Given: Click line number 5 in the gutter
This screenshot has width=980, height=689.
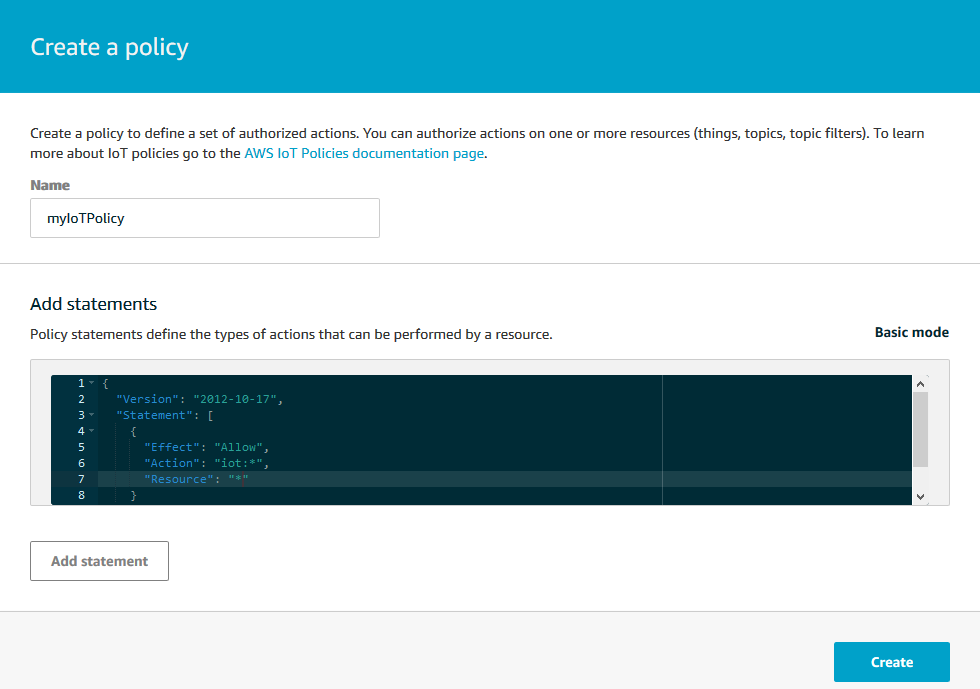Looking at the screenshot, I should [x=80, y=447].
